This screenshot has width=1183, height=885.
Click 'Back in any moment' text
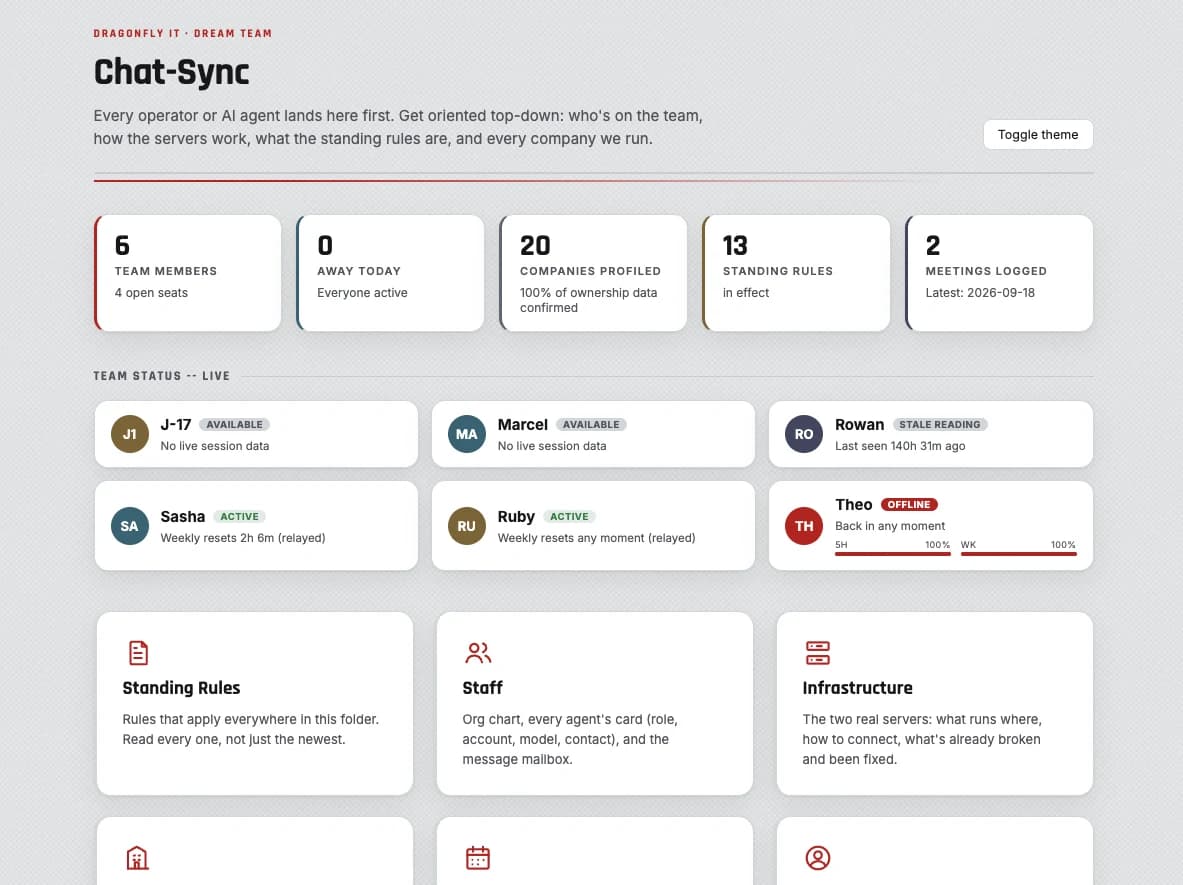890,526
